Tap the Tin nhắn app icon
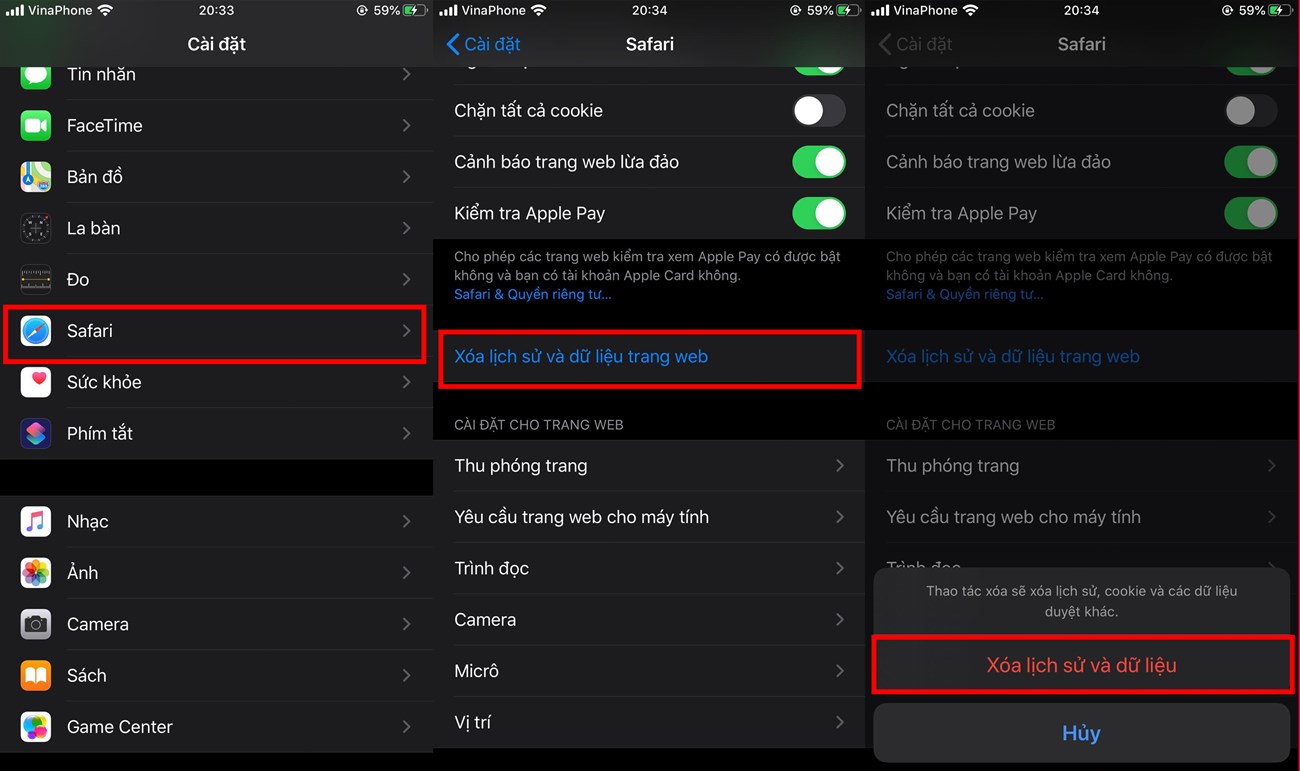Image resolution: width=1300 pixels, height=771 pixels. point(36,76)
